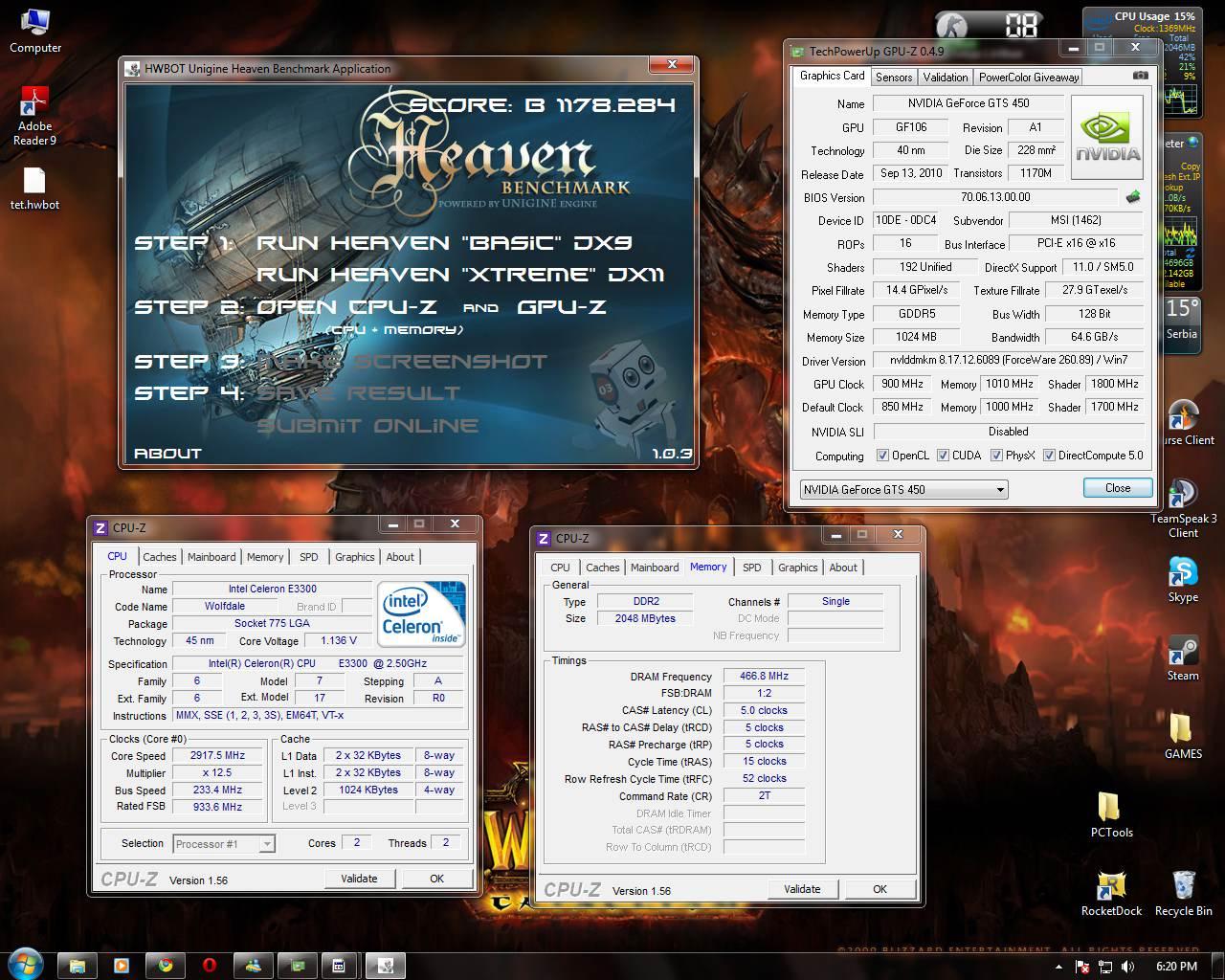Click Validate in the left CPU-Z window
Viewport: 1225px width, 980px height.
click(x=359, y=879)
